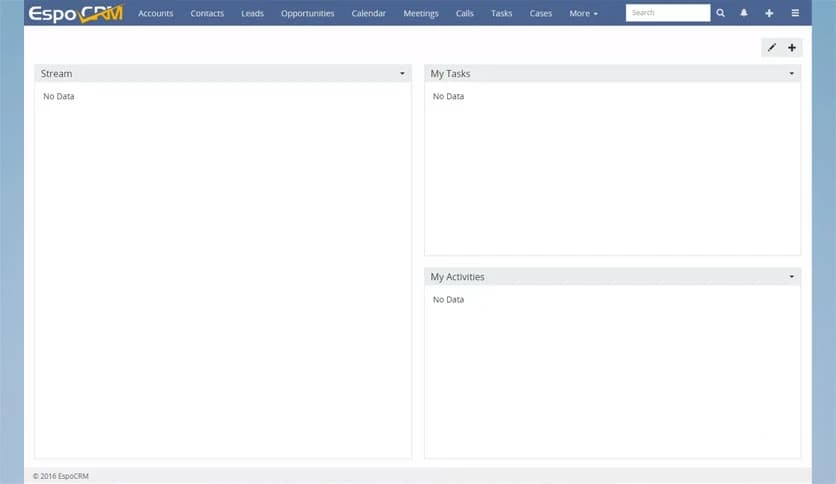This screenshot has width=836, height=484.
Task: Open the Meetings tab
Action: [x=421, y=13]
